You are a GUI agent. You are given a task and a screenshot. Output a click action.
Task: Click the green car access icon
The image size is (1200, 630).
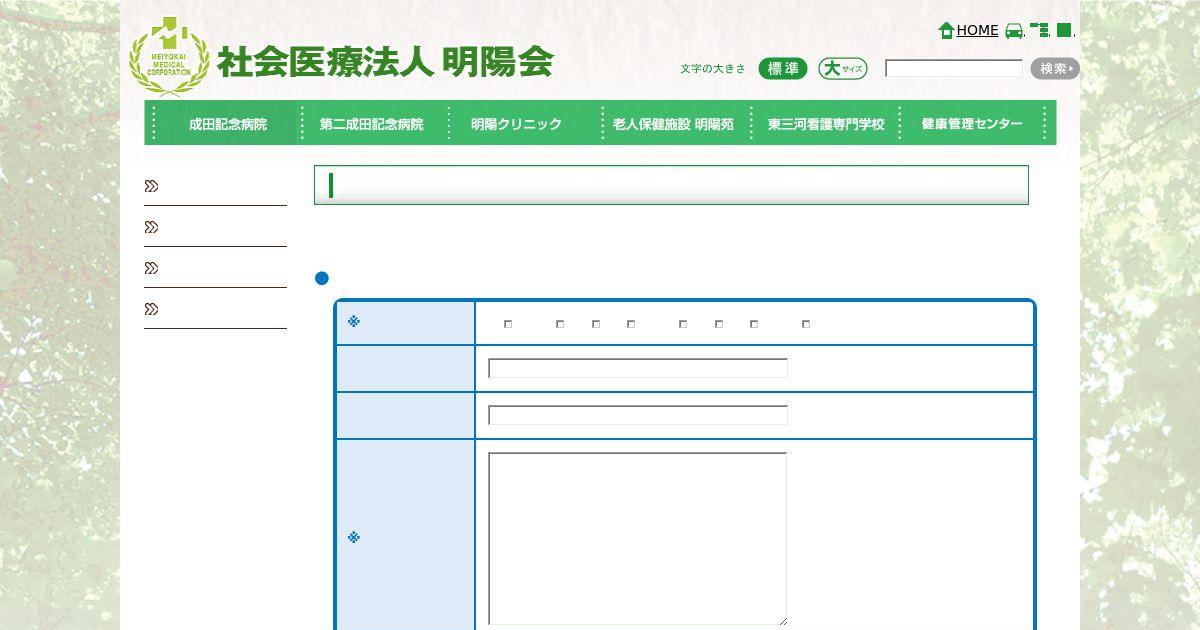[x=1014, y=30]
